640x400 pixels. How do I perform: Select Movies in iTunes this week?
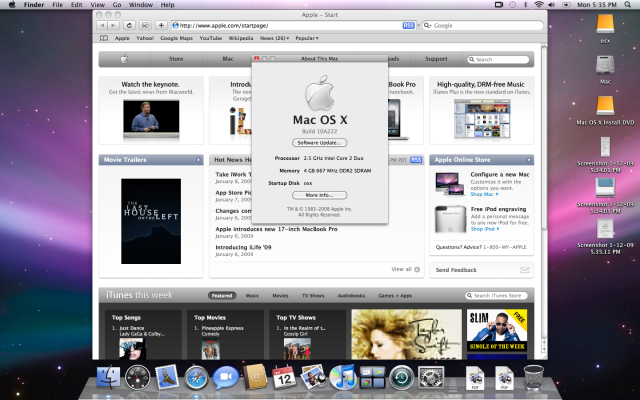(x=280, y=296)
